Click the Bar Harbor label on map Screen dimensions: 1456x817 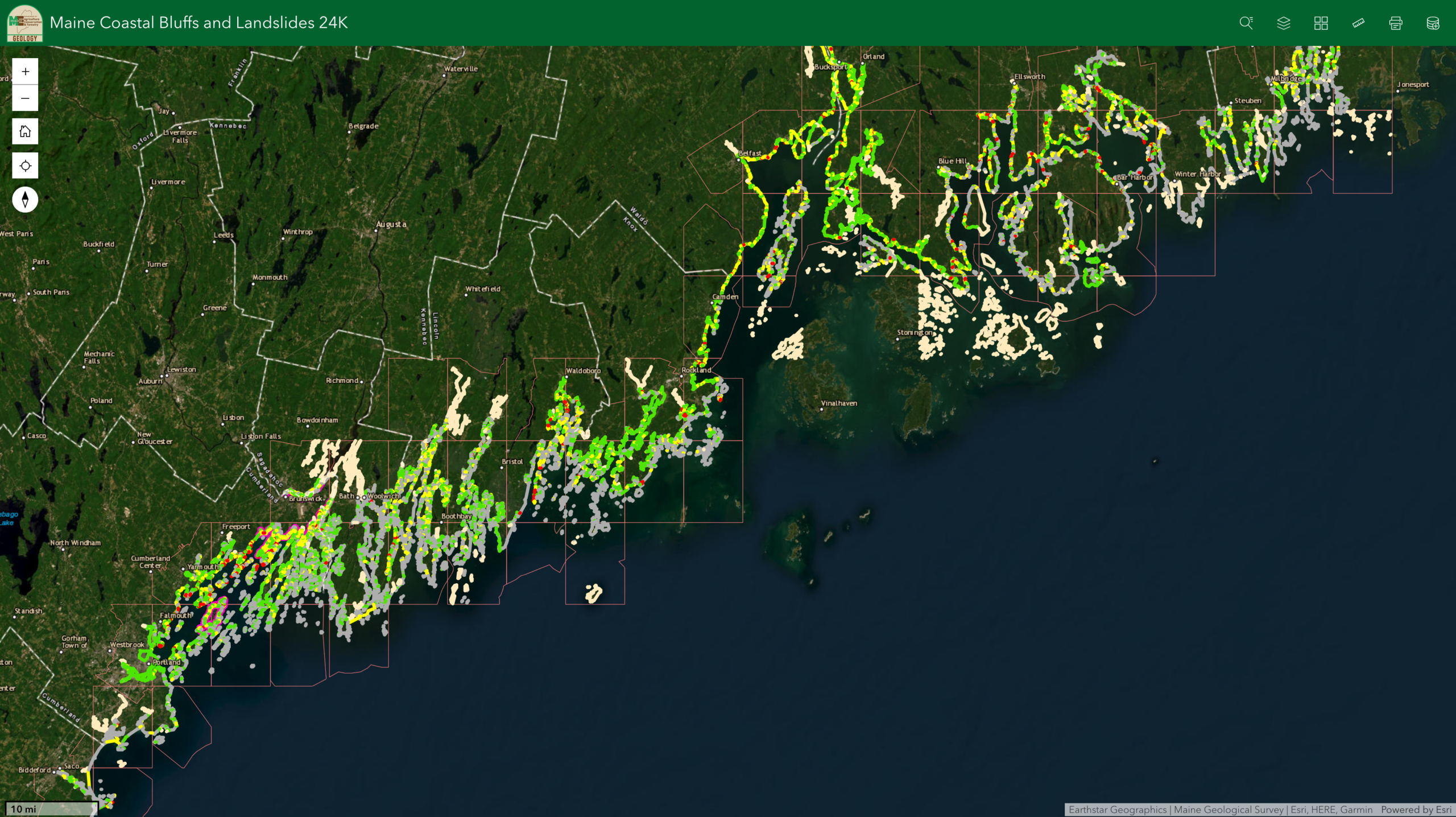coord(1135,177)
